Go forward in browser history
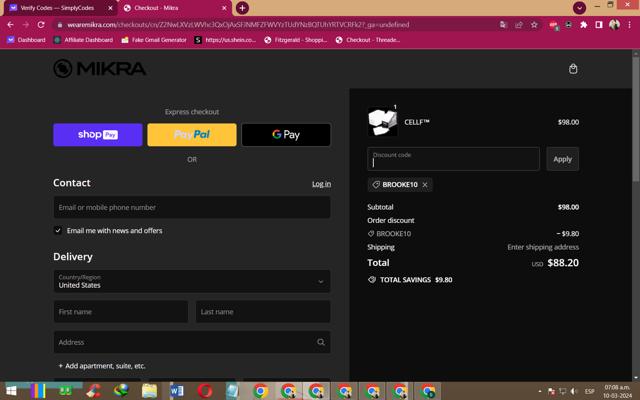Screen dimensions: 640x400 point(25,24)
